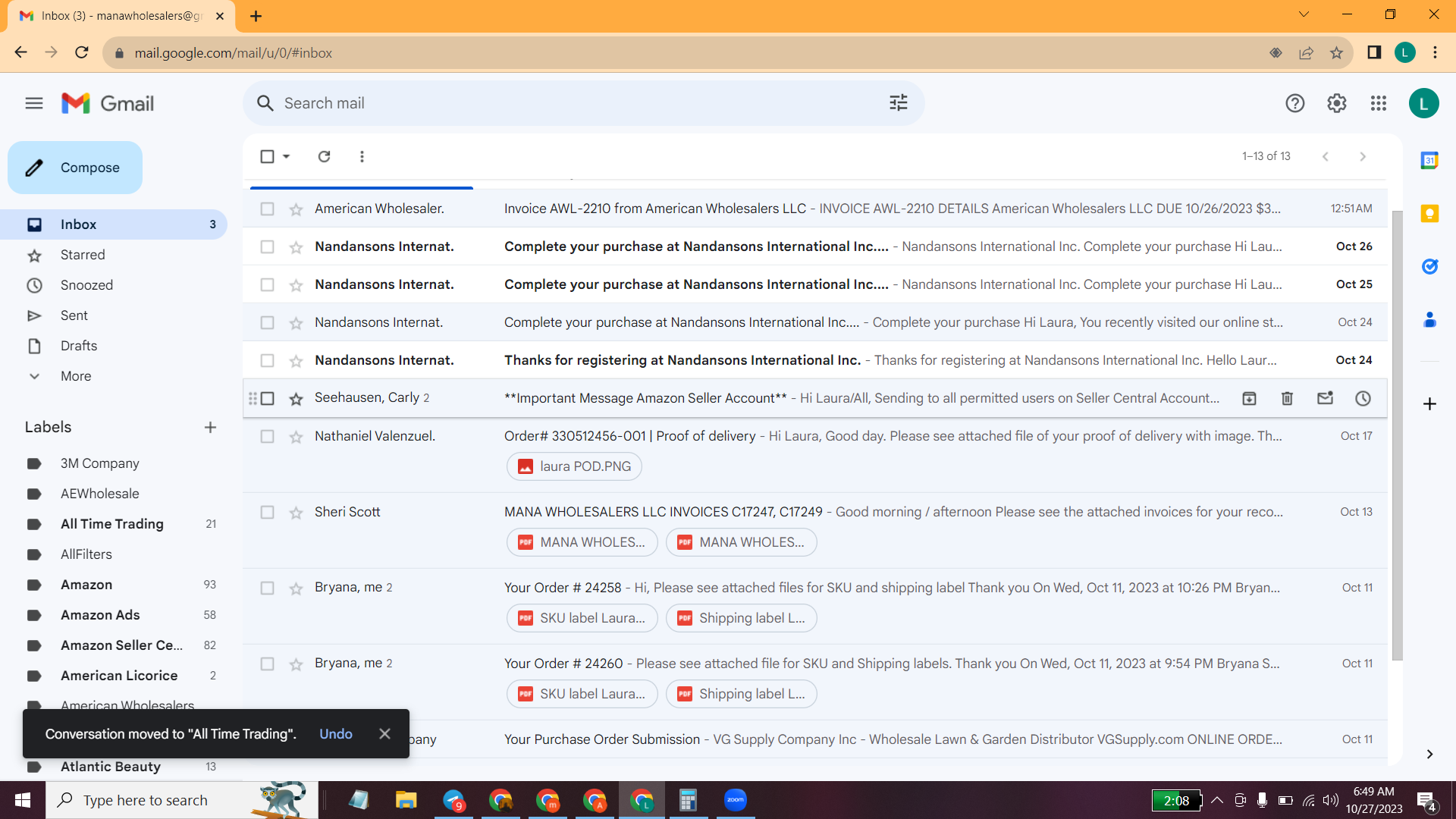Compose a new email
The height and width of the screenshot is (819, 1456).
(x=75, y=168)
